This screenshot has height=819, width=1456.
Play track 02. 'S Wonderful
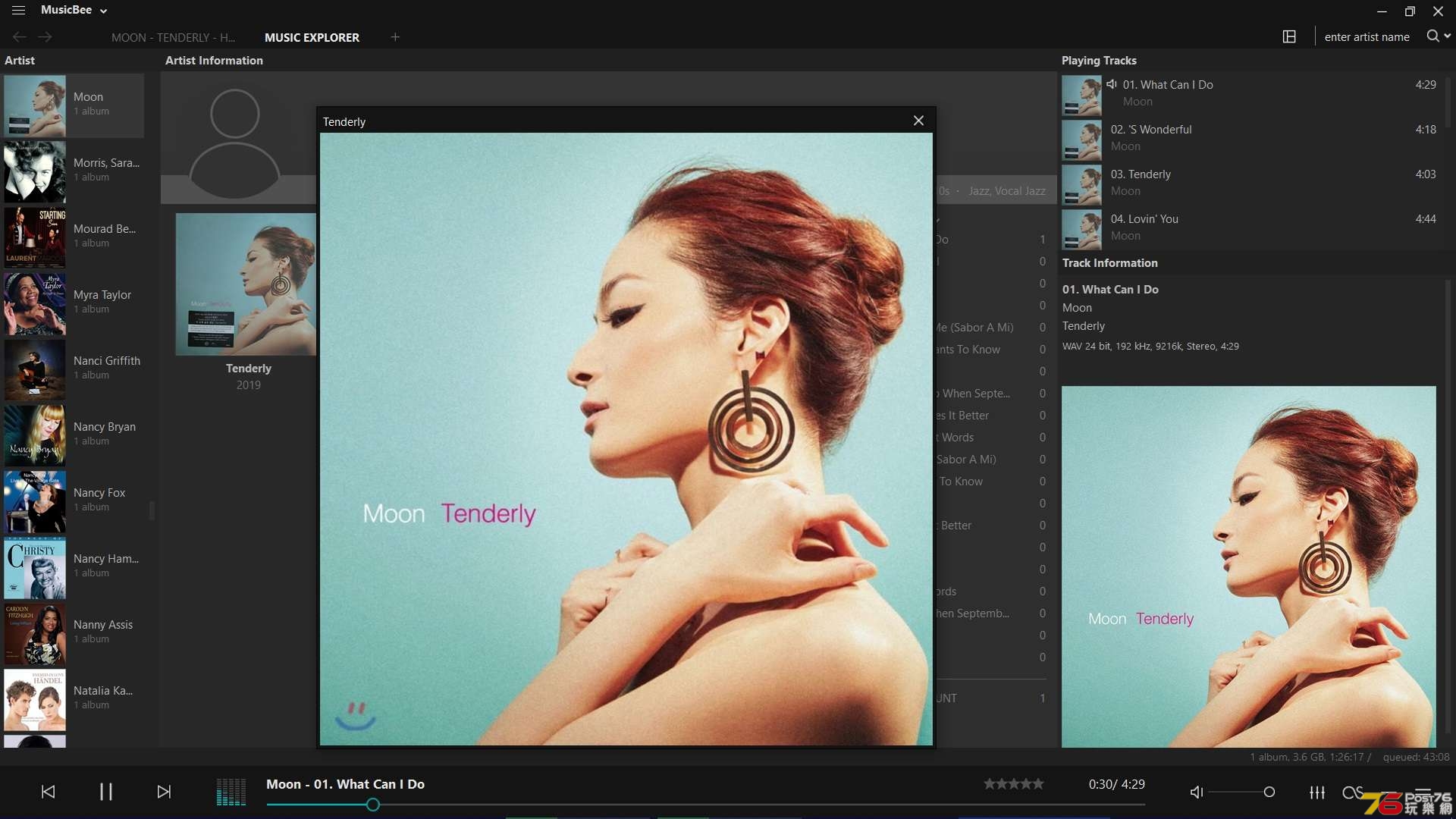[x=1250, y=138]
